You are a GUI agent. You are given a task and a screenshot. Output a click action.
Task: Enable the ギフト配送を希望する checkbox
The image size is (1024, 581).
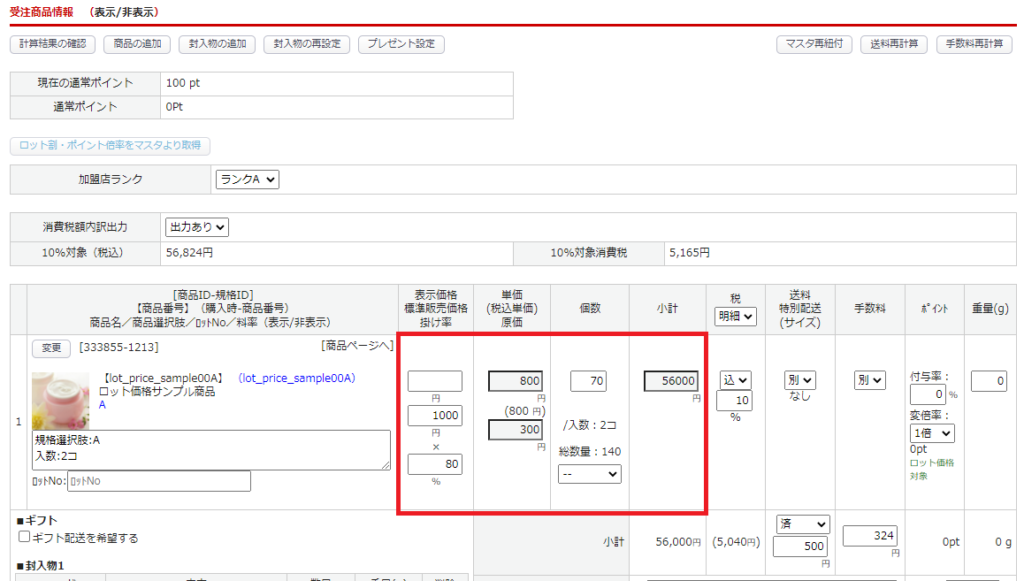tap(25, 538)
